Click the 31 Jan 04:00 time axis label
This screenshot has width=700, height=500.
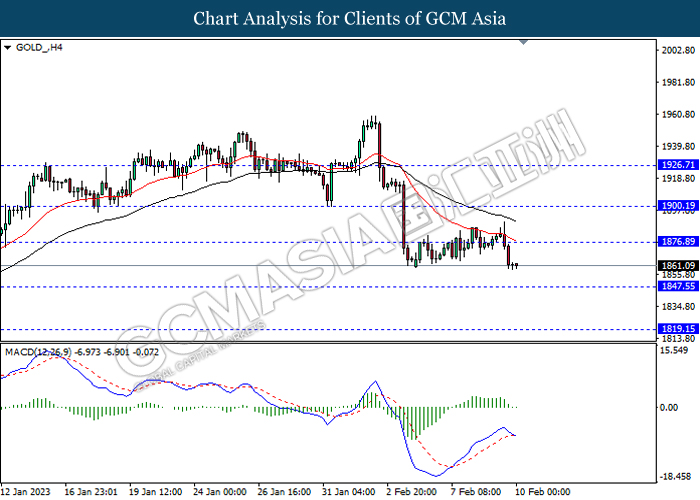(349, 492)
